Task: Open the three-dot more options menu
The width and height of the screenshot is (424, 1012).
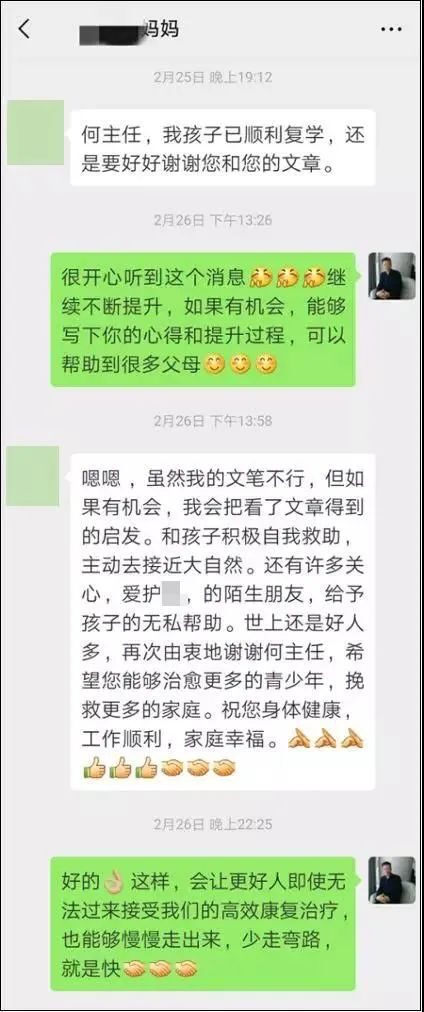Action: tap(391, 30)
